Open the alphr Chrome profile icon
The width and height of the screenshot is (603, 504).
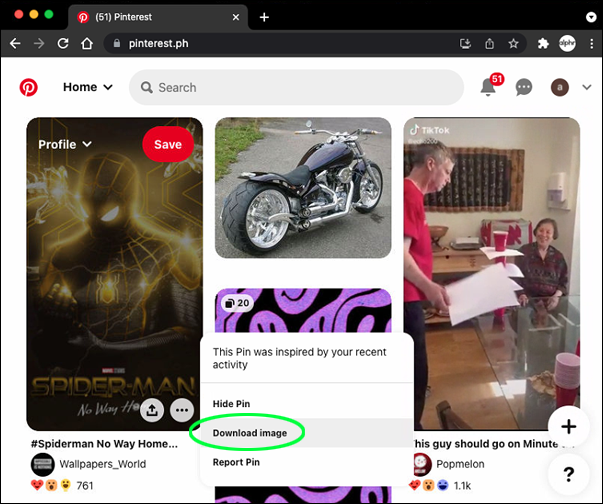click(567, 43)
